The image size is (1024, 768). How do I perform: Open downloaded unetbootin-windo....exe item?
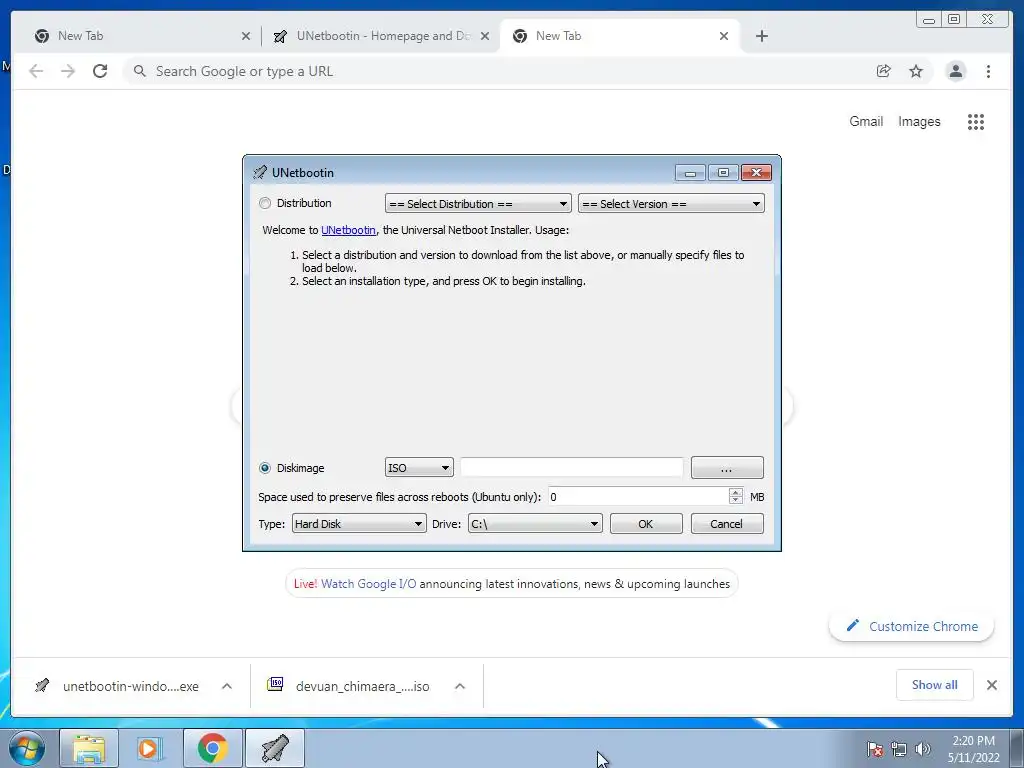tap(131, 686)
